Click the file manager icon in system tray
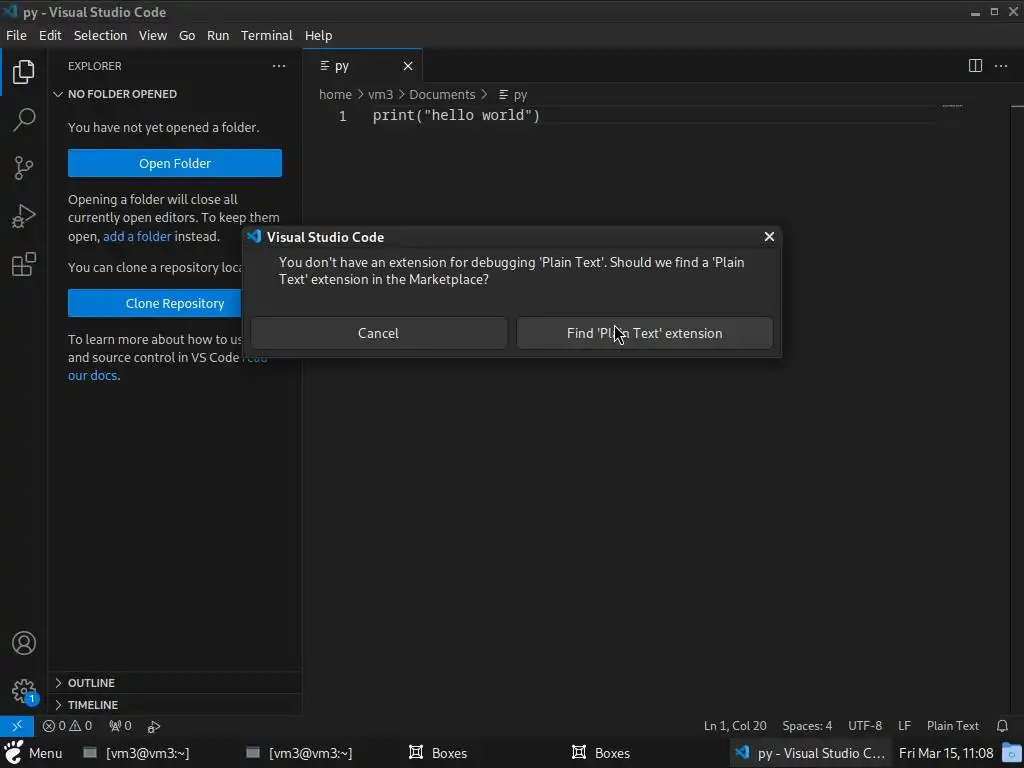The height and width of the screenshot is (768, 1024). [1013, 753]
